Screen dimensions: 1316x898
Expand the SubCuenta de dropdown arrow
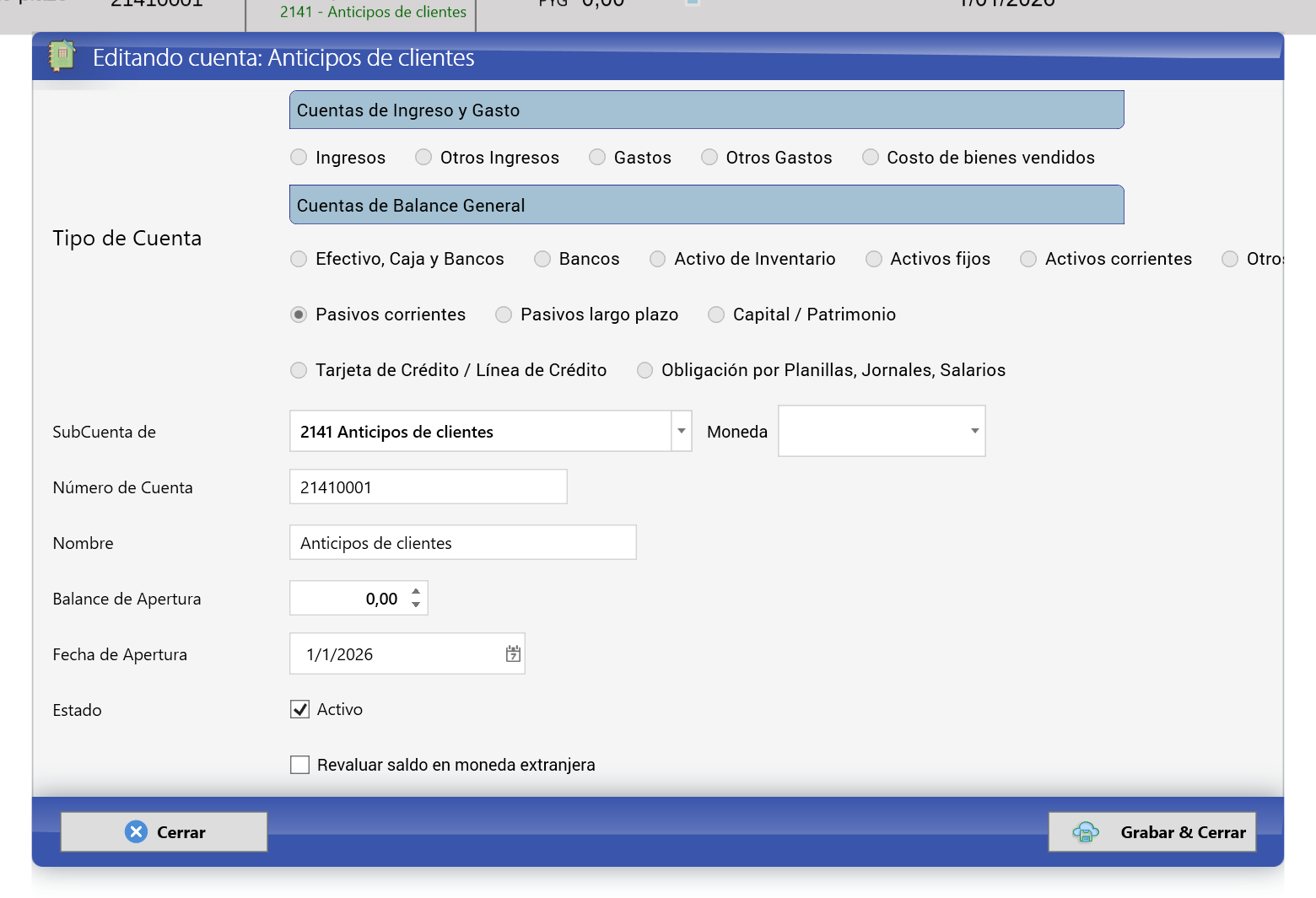click(x=682, y=431)
